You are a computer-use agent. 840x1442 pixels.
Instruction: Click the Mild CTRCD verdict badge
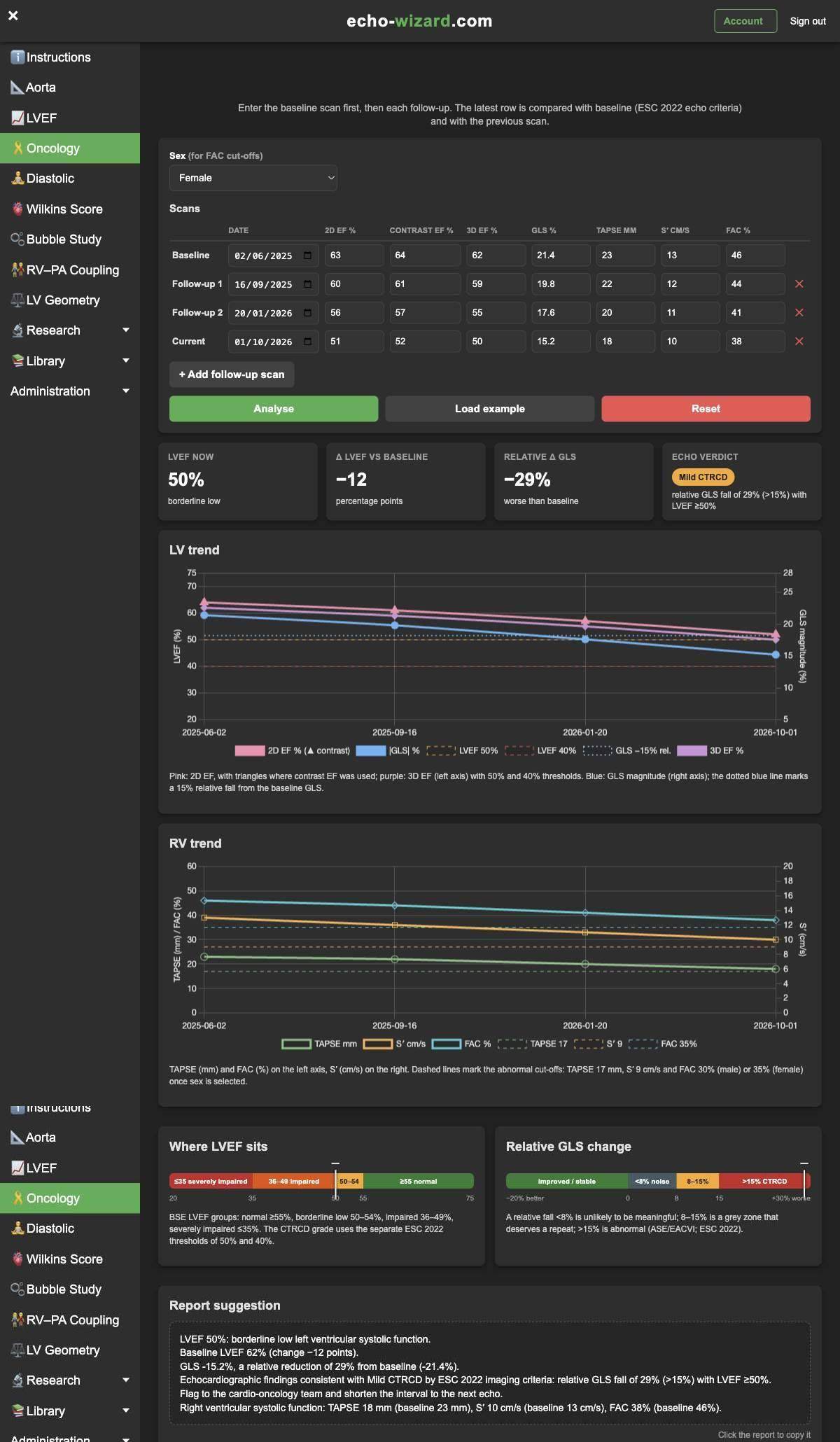(x=703, y=477)
